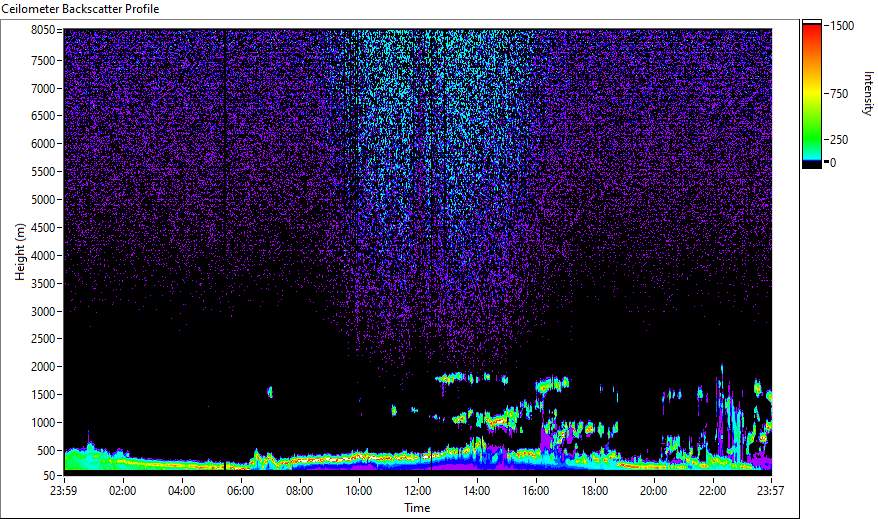Click the 18:00 time tick label
The width and height of the screenshot is (878, 519).
[595, 491]
